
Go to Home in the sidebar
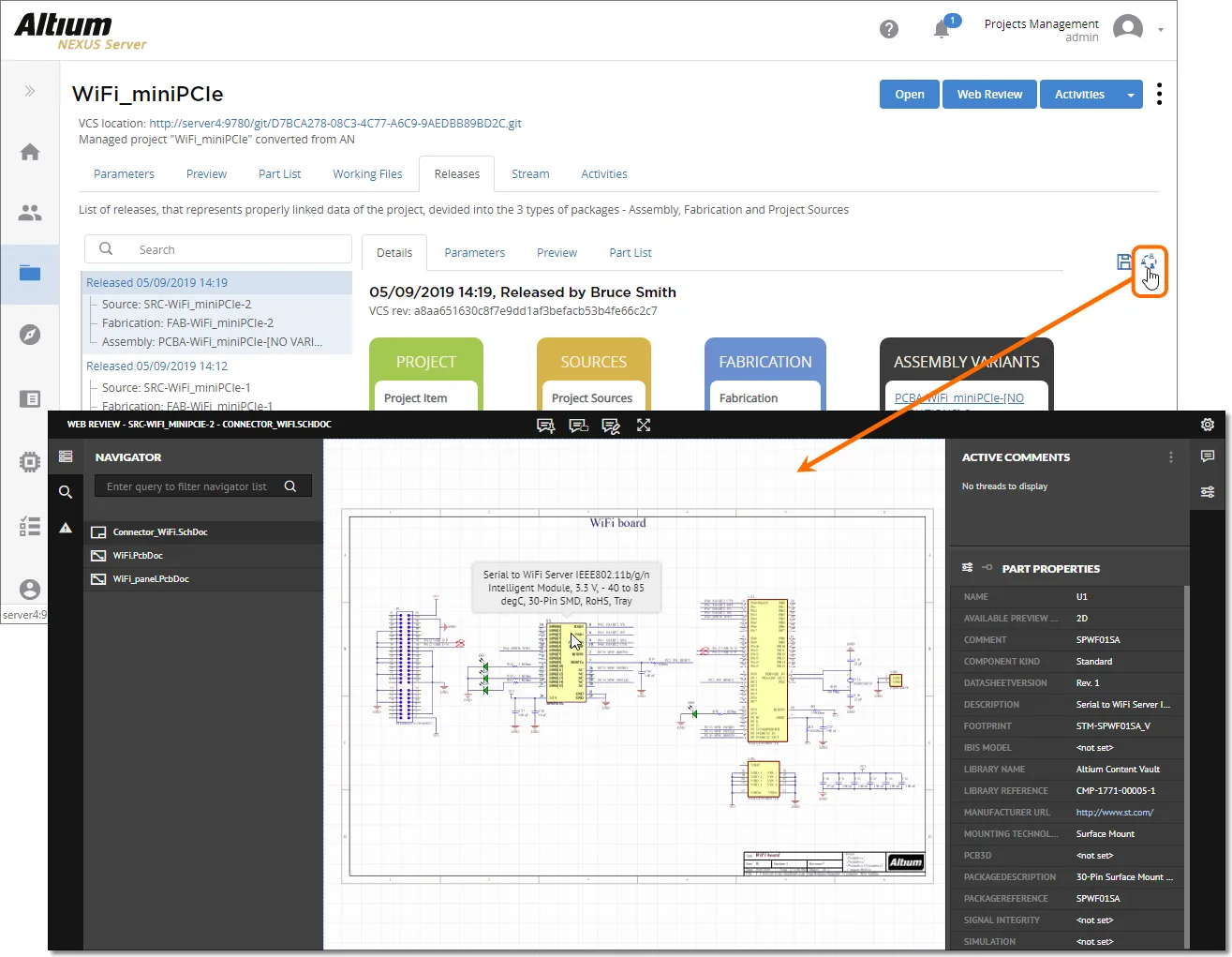30,152
